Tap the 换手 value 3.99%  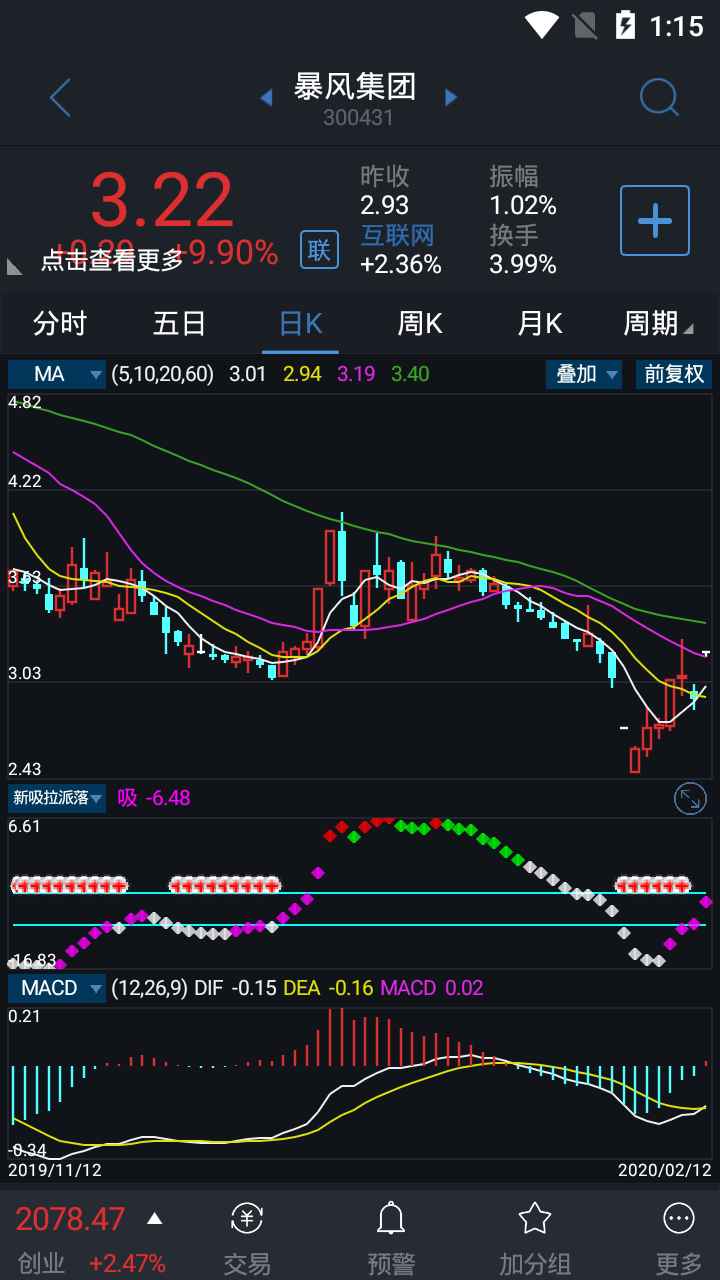point(523,264)
